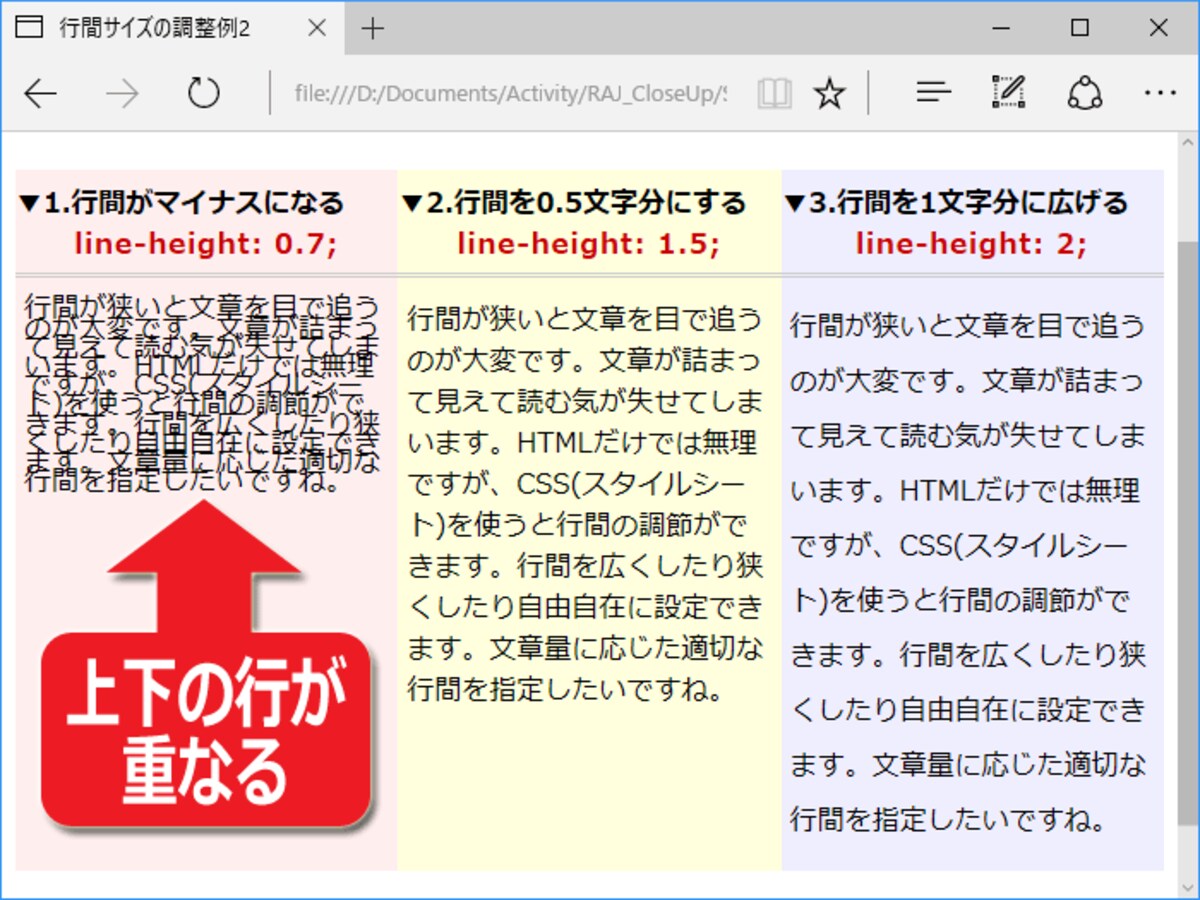The width and height of the screenshot is (1200, 900).
Task: Minimize the browser window
Action: point(1001,28)
